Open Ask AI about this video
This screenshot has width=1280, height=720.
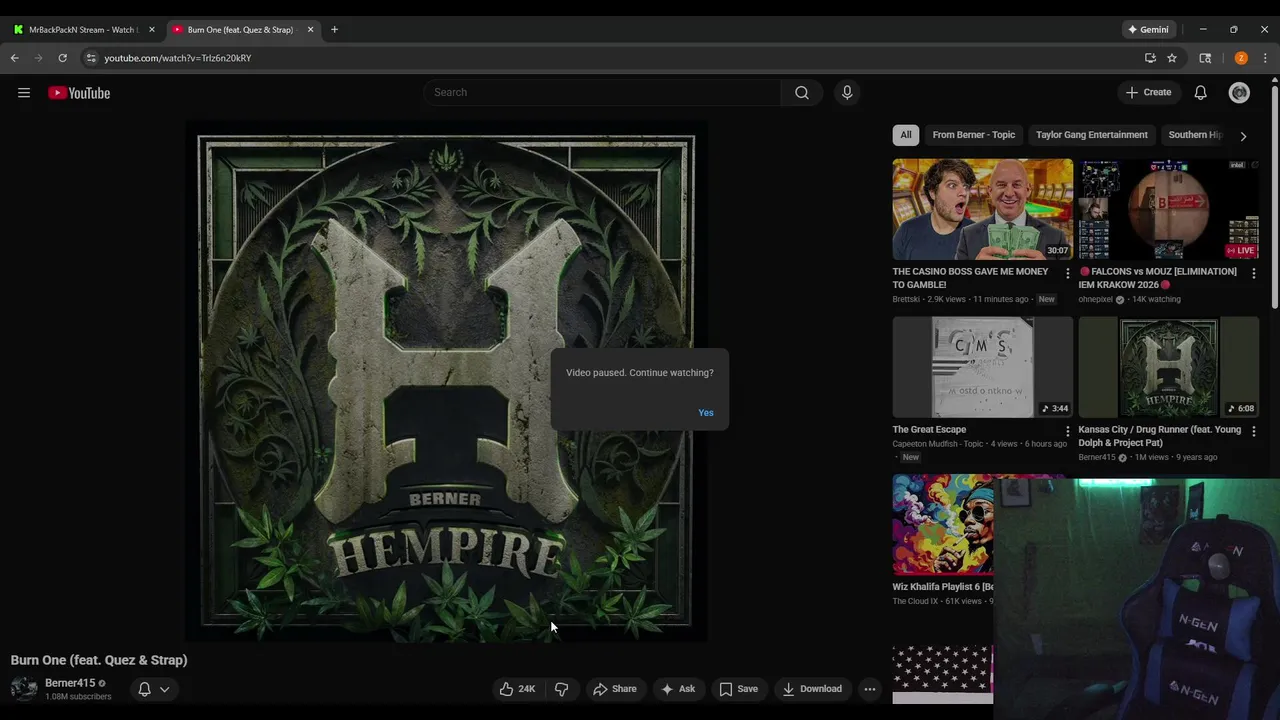point(677,689)
